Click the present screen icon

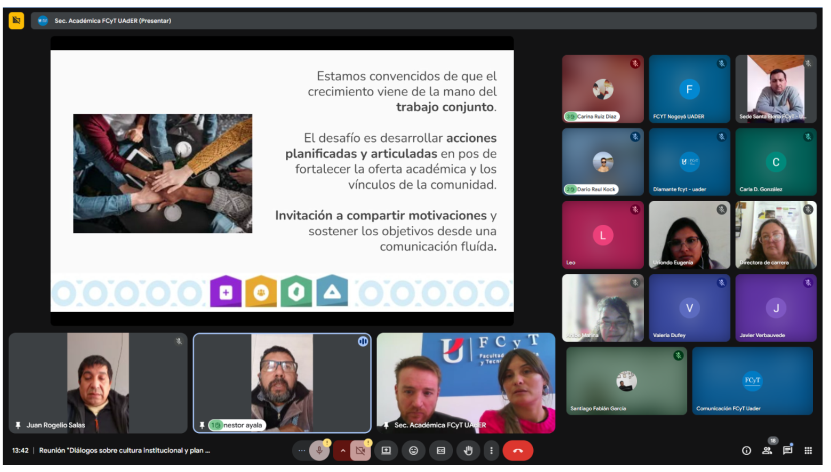tap(386, 451)
